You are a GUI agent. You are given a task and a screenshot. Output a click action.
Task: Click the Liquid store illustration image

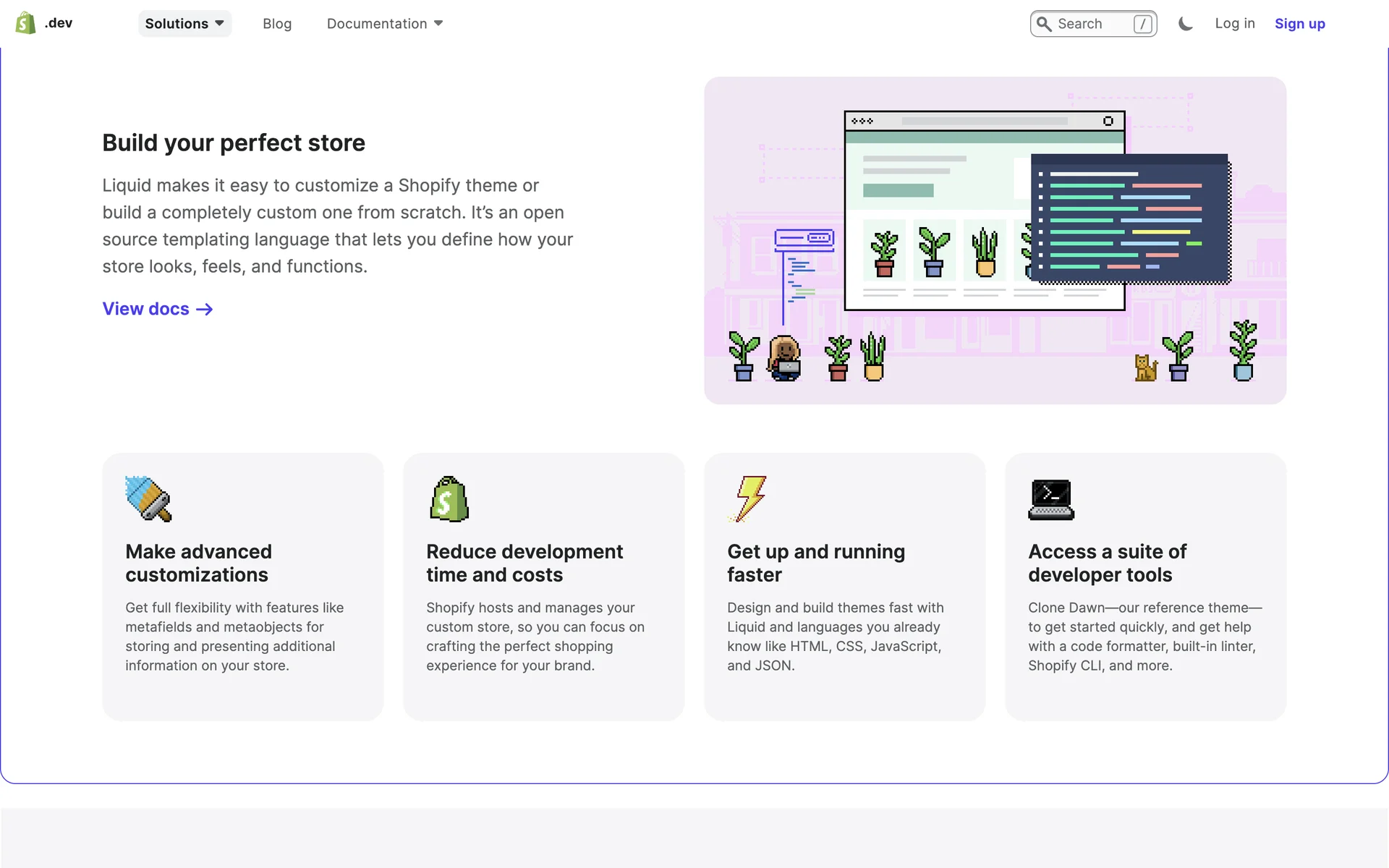[x=995, y=240]
